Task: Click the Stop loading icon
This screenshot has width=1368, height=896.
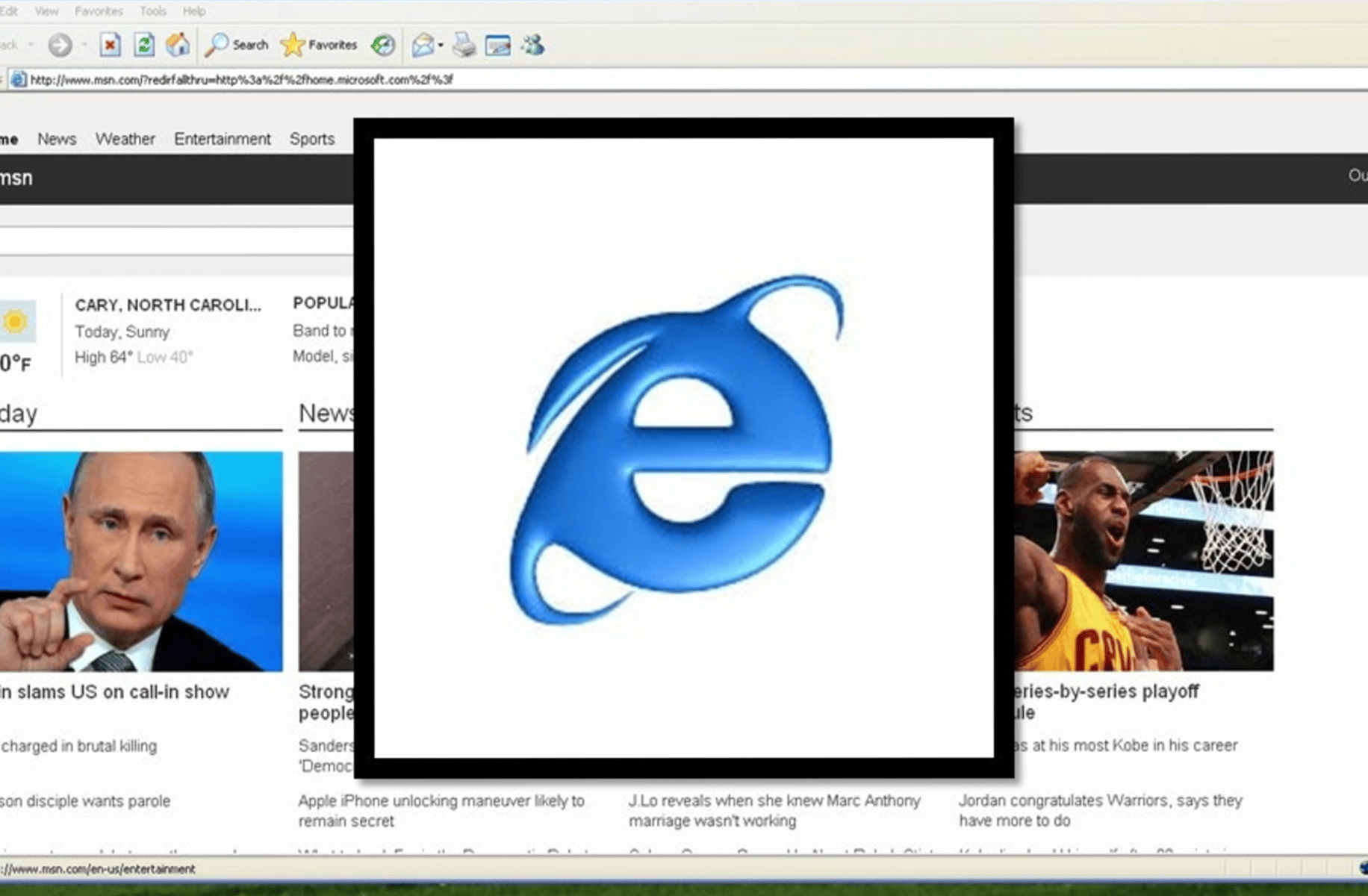Action: pyautogui.click(x=110, y=46)
